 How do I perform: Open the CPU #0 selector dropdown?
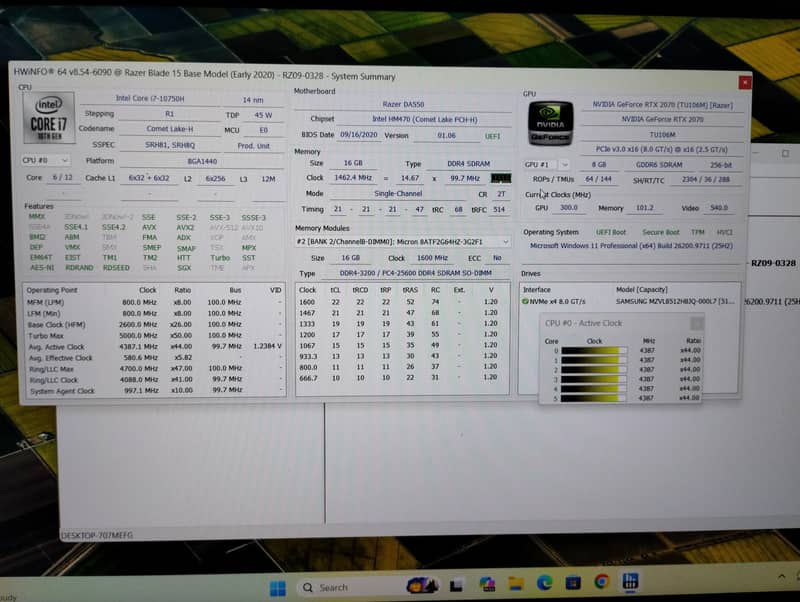click(x=45, y=160)
